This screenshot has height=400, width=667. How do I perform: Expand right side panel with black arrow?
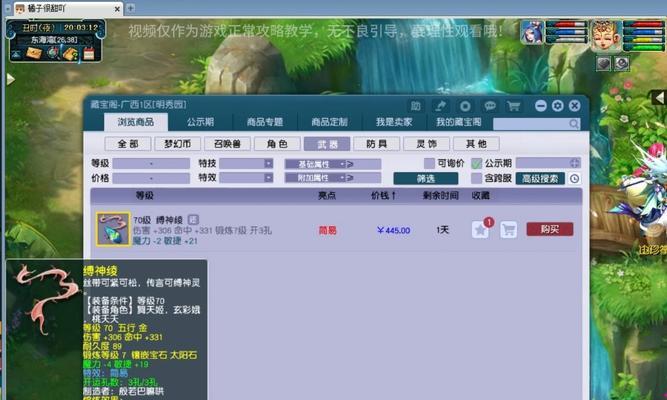coord(658,98)
